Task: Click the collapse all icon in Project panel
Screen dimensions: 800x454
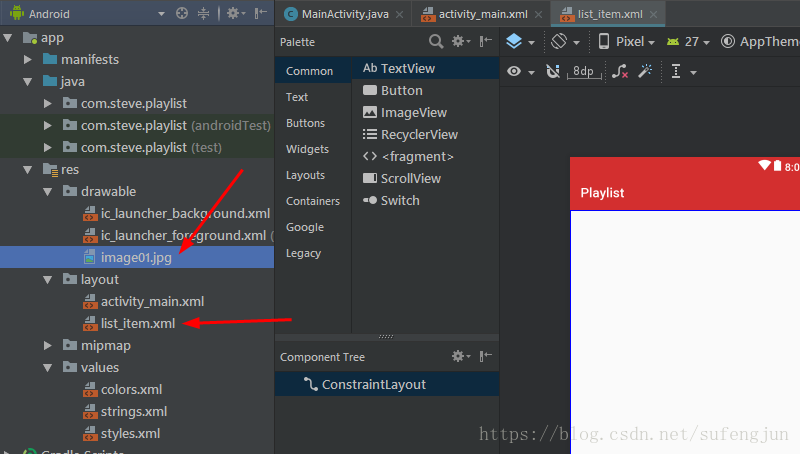Action: [x=204, y=13]
